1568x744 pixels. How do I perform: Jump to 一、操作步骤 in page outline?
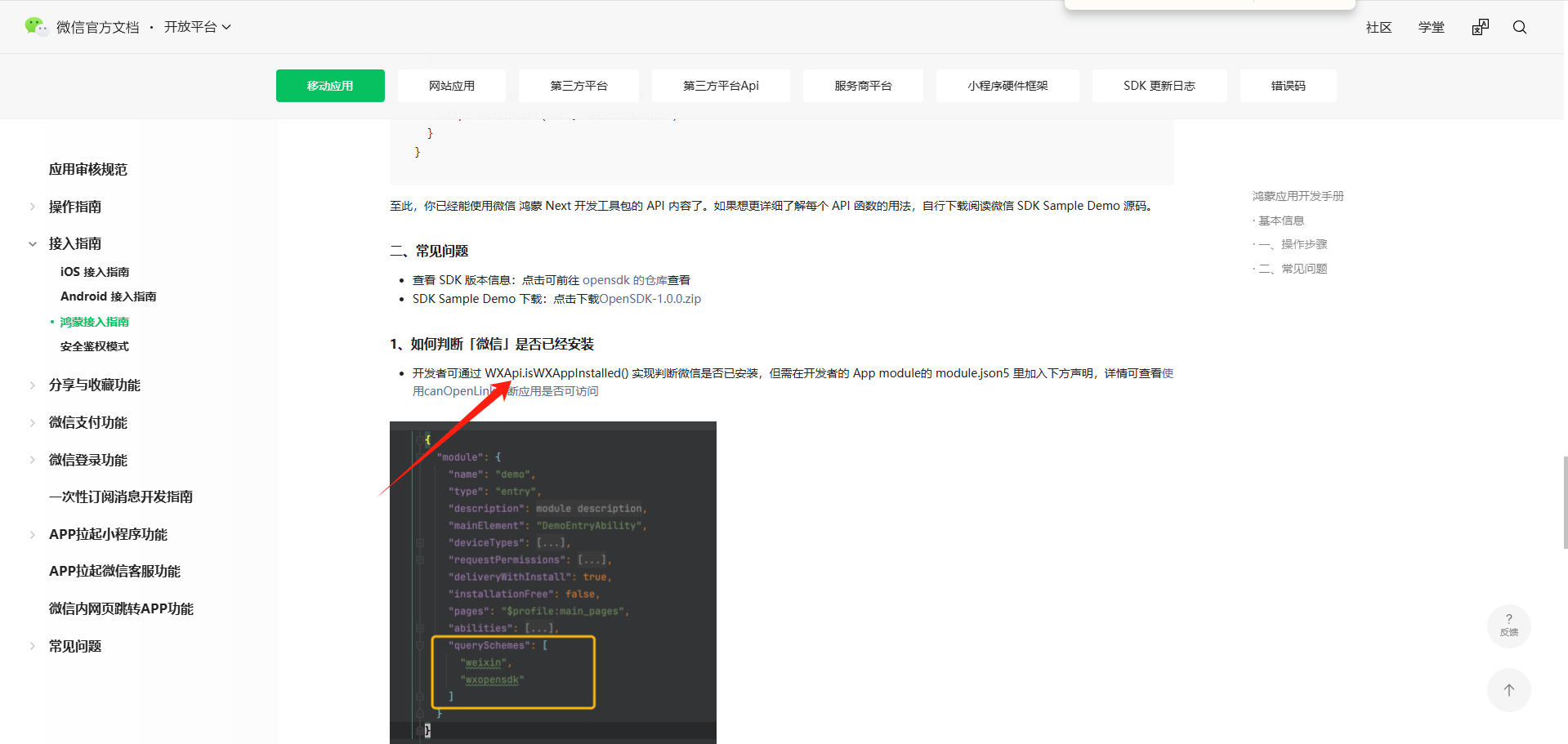[1293, 244]
